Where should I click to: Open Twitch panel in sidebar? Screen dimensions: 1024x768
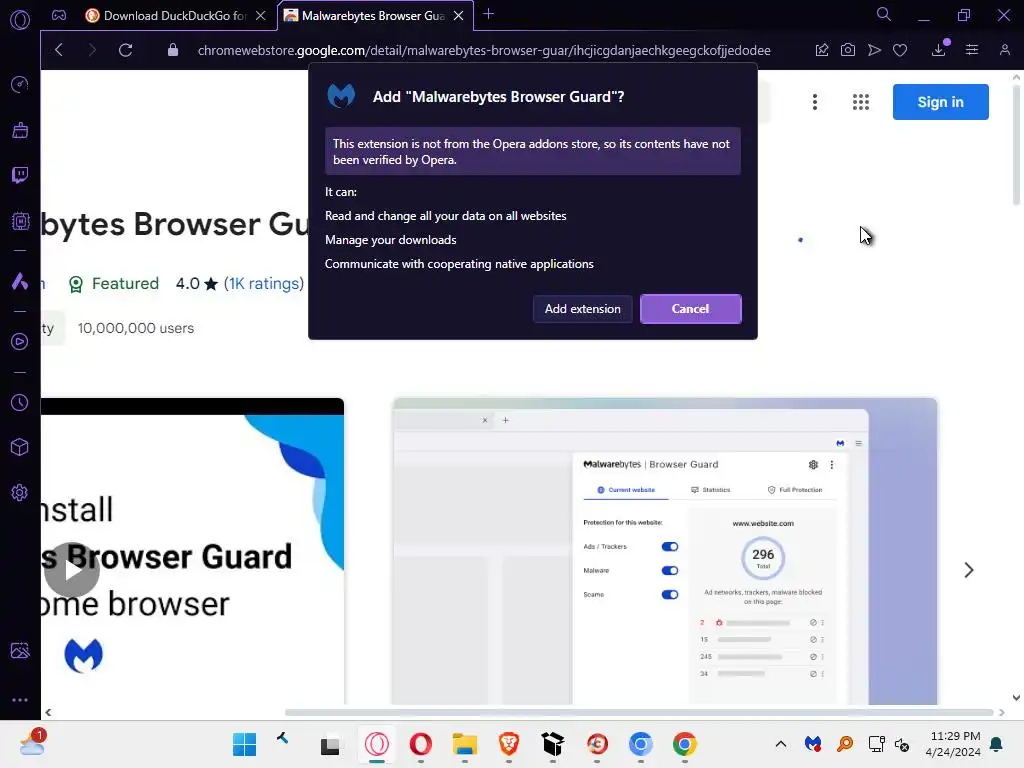pyautogui.click(x=20, y=175)
